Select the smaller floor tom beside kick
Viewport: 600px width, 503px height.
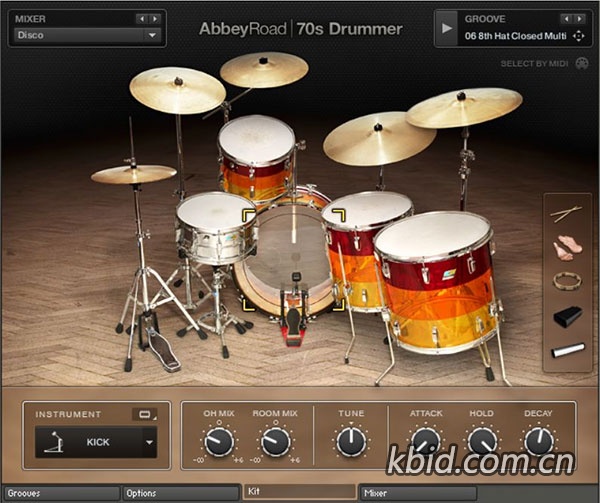click(360, 245)
